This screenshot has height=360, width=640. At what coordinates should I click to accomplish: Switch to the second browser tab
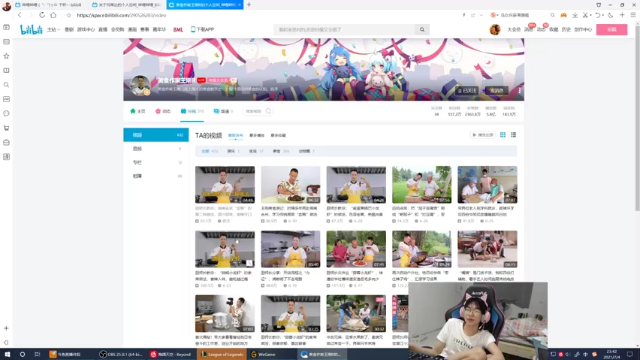click(126, 5)
